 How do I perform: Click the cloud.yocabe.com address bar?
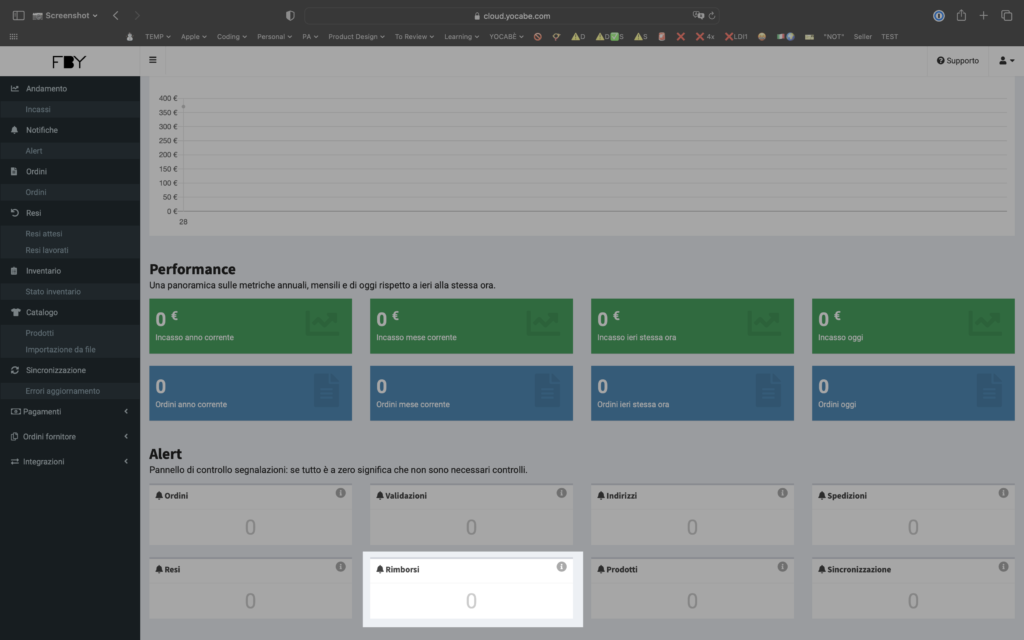tap(512, 16)
